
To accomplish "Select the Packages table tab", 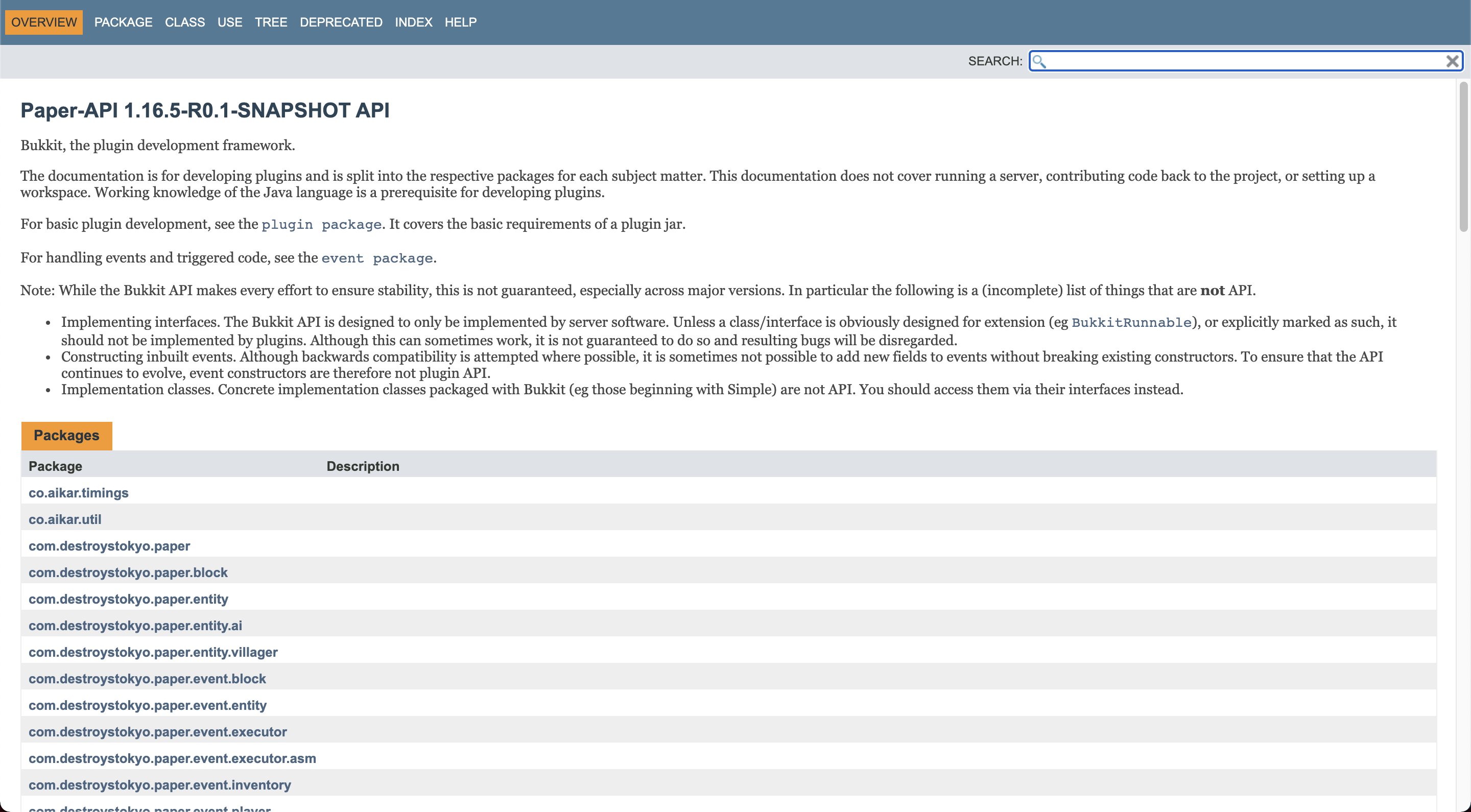I will 66,436.
